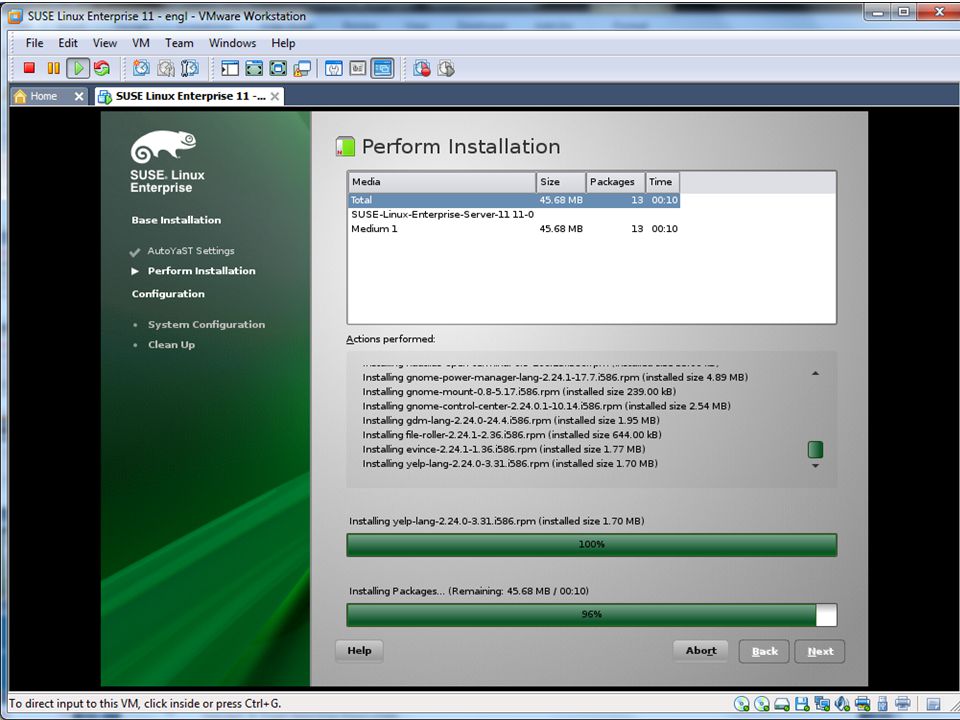The image size is (960, 720).
Task: Power off the VM with the red stop icon
Action: (x=29, y=68)
